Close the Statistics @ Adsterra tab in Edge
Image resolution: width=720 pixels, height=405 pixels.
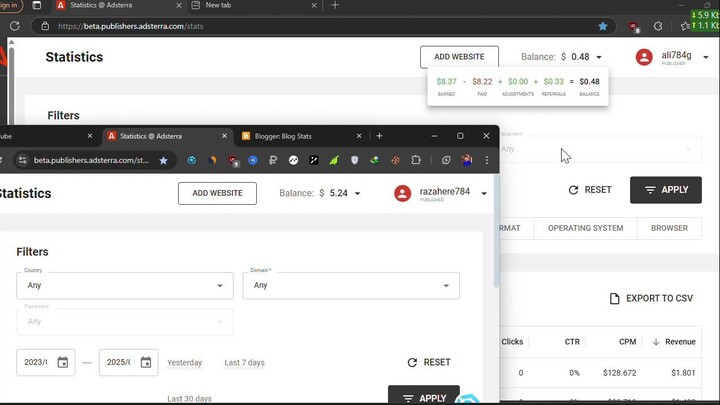point(179,6)
